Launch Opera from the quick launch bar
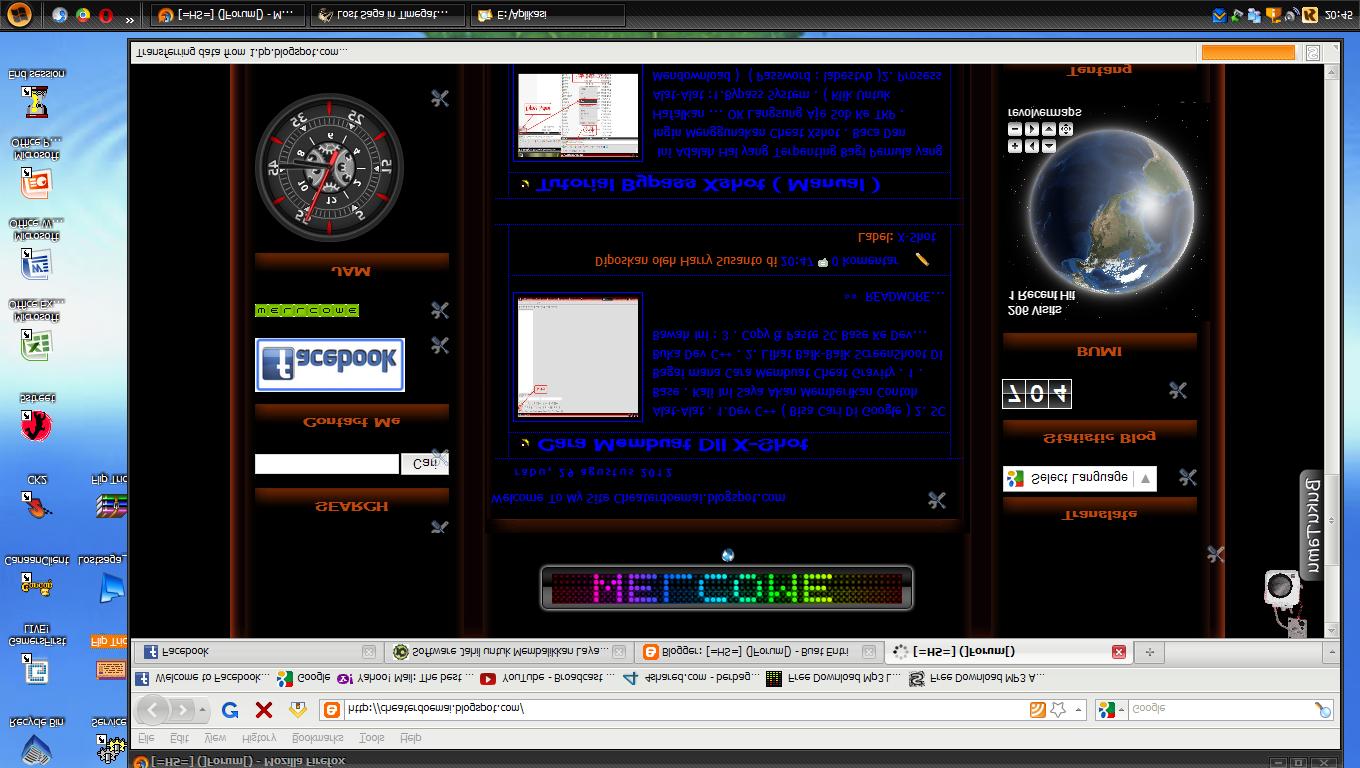This screenshot has height=768, width=1360. [x=105, y=15]
